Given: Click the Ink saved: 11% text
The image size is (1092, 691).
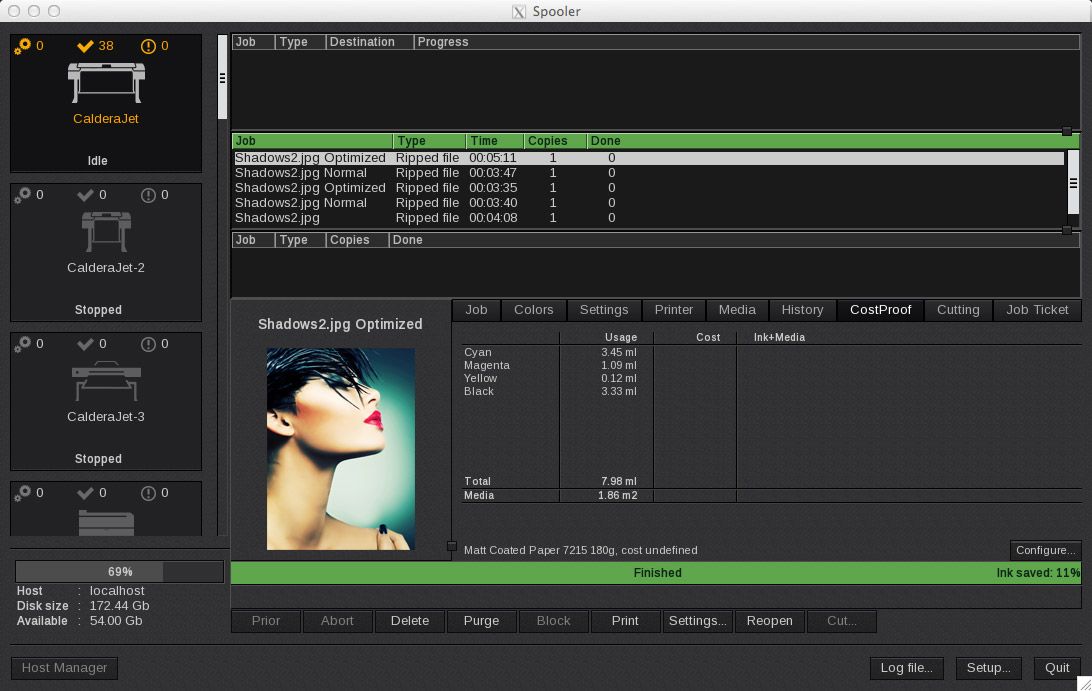Looking at the screenshot, I should 1038,573.
